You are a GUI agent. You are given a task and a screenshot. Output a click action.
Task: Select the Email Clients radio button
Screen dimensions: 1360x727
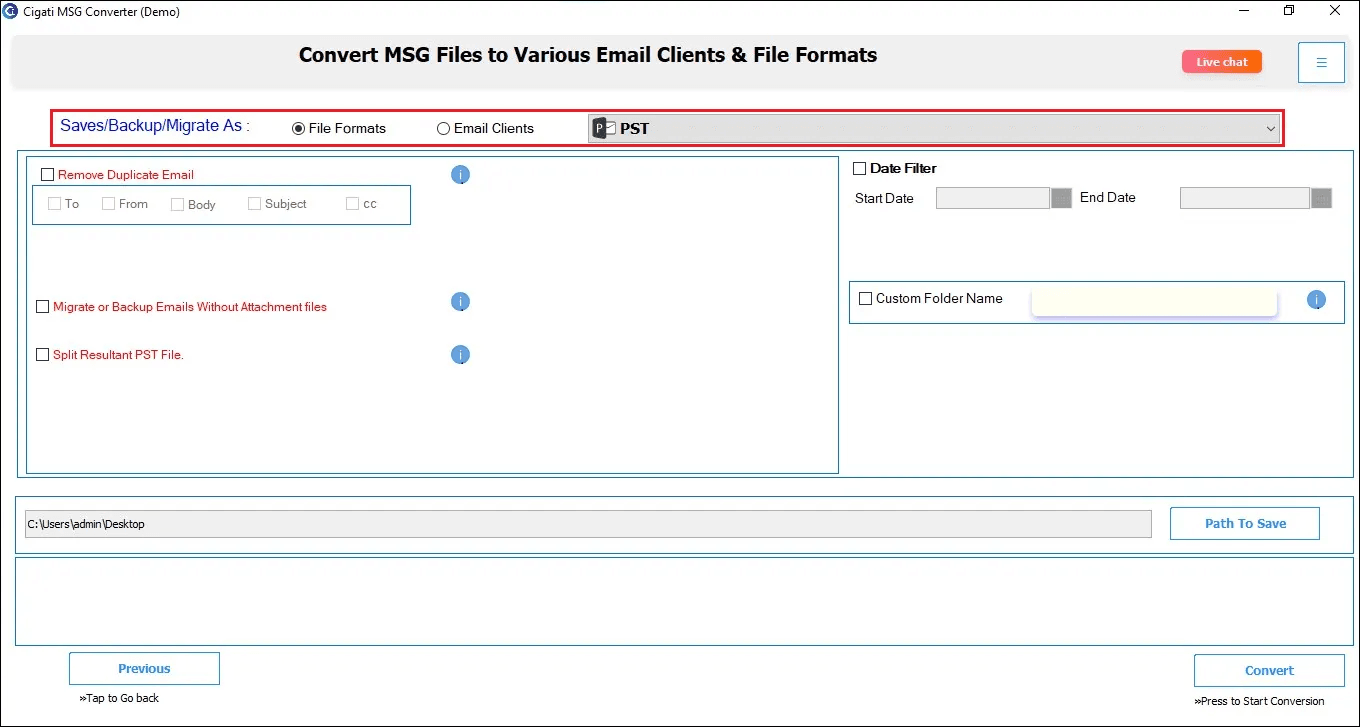click(x=443, y=128)
